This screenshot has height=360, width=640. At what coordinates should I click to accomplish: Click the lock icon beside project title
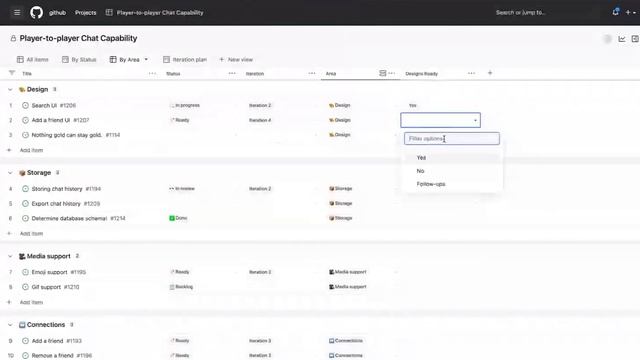coord(13,38)
